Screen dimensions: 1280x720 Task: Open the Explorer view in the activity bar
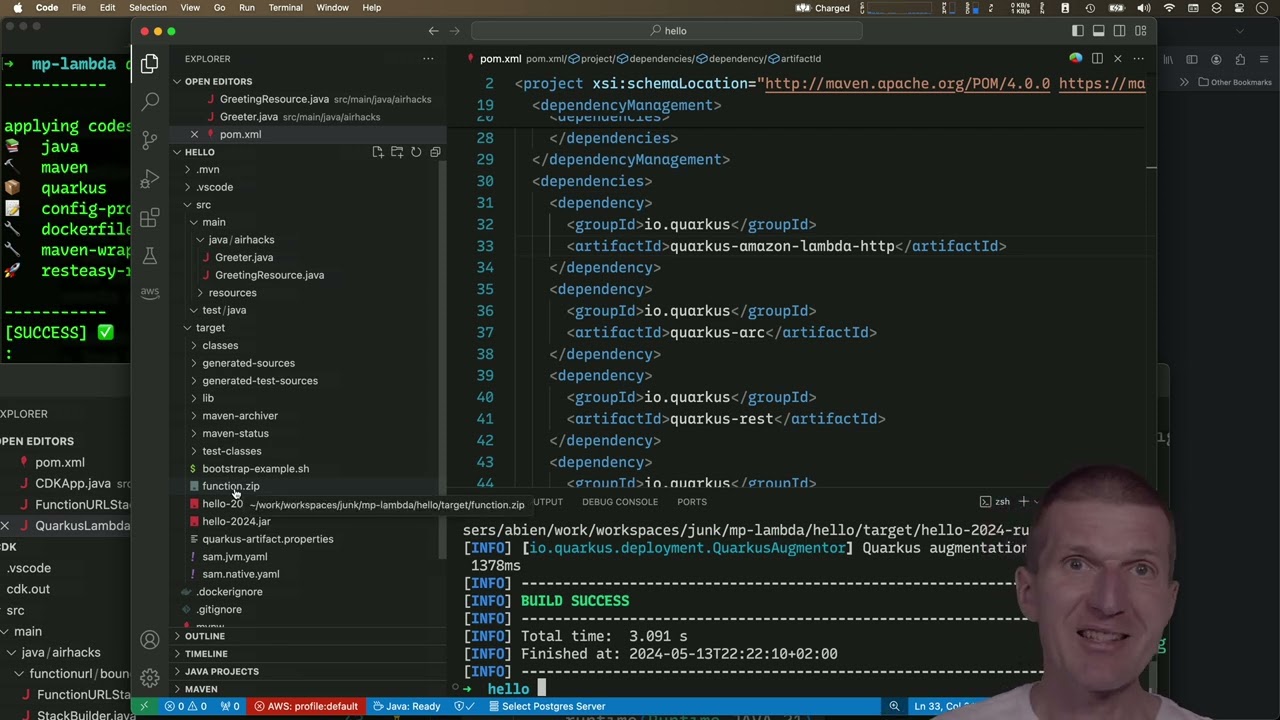(x=150, y=64)
